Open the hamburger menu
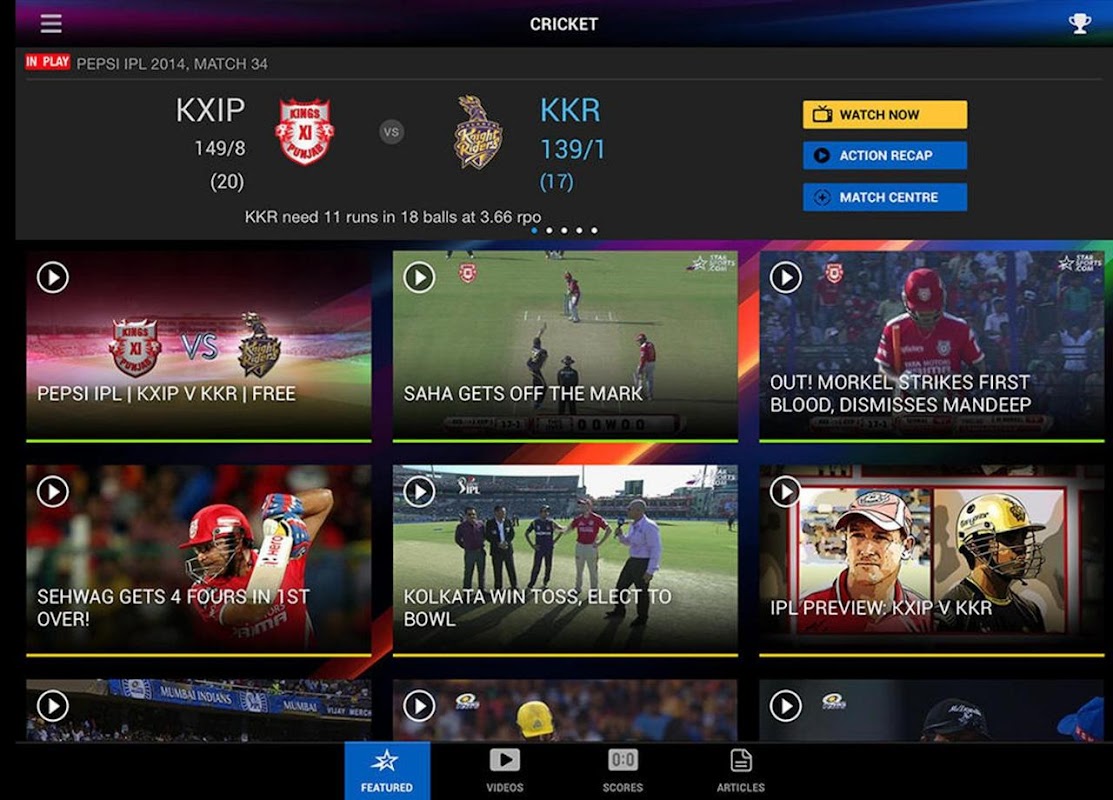Screen dimensions: 1113x800 (51, 23)
